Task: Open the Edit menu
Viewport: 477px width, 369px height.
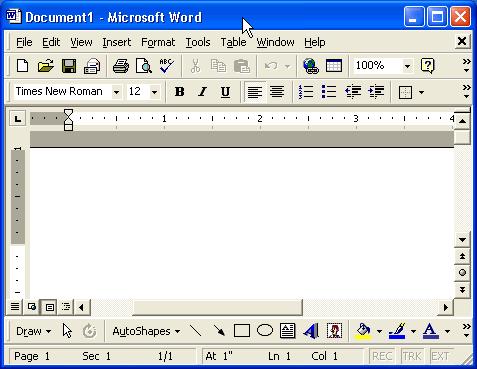Action: (51, 42)
